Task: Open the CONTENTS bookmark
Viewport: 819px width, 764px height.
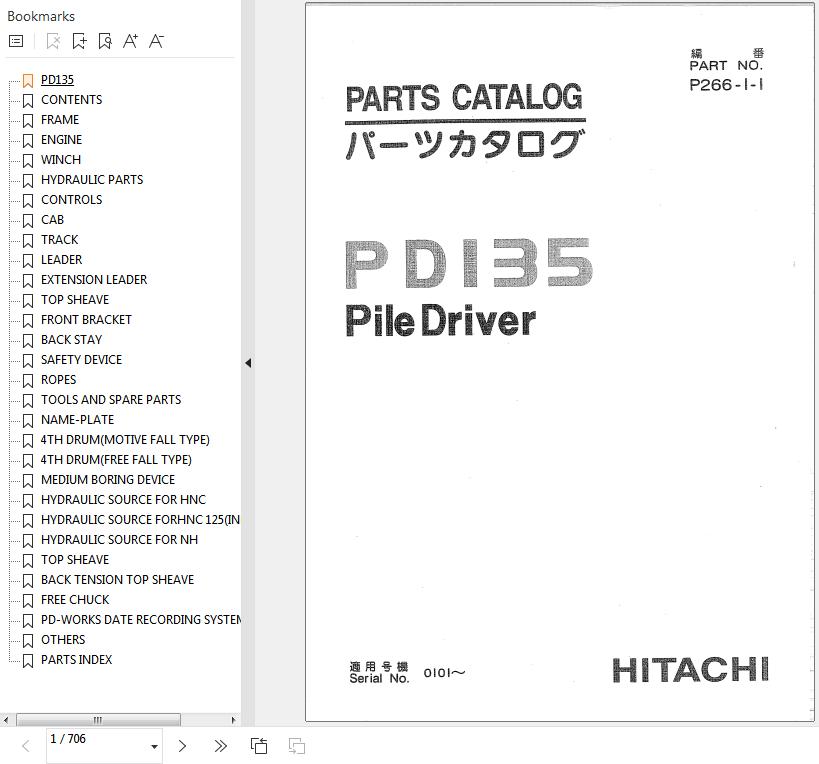Action: coord(72,100)
